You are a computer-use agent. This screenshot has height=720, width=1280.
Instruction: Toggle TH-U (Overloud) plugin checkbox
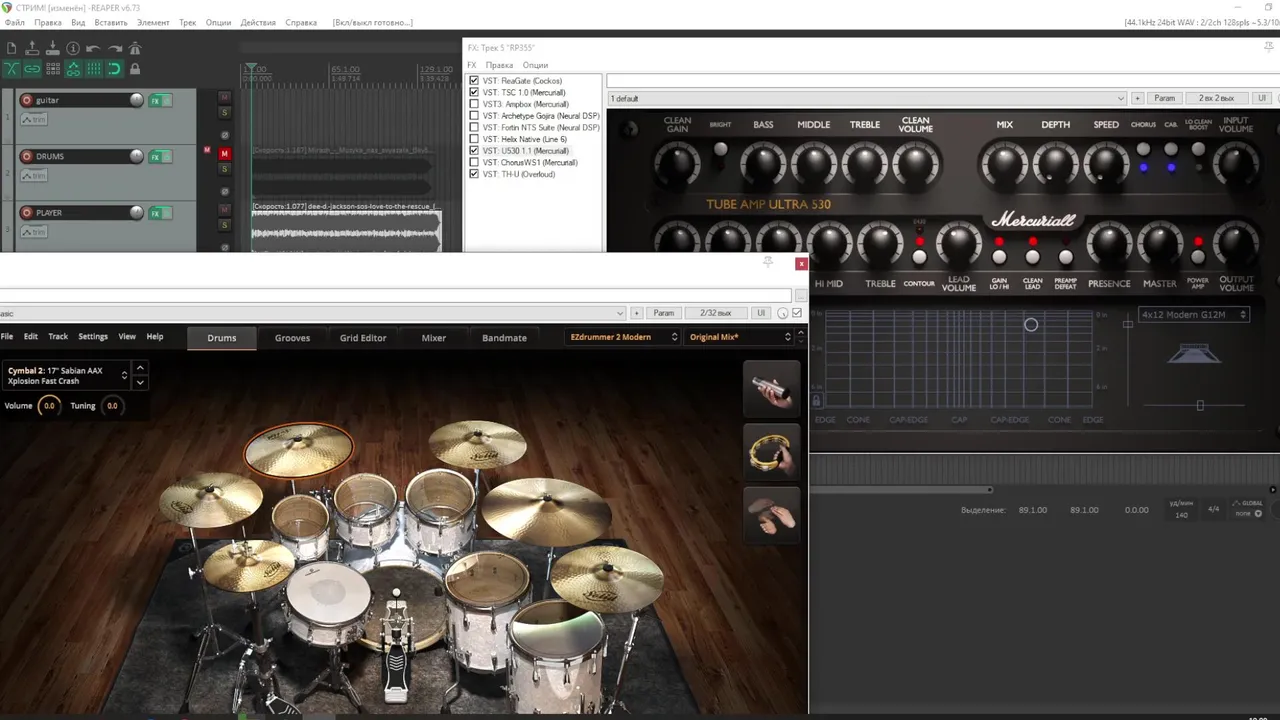(x=474, y=174)
